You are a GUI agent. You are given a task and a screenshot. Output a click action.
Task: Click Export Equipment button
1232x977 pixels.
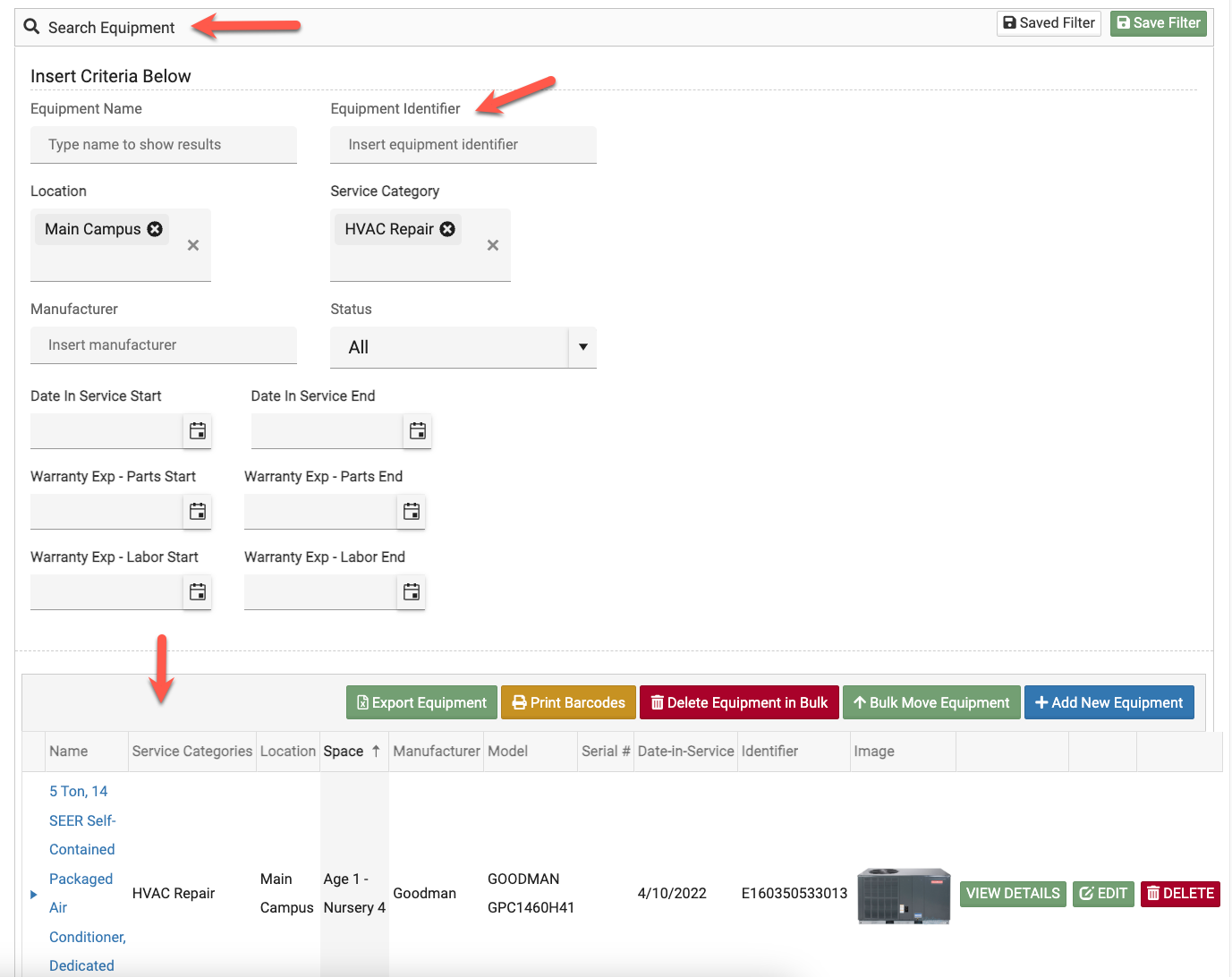[421, 702]
